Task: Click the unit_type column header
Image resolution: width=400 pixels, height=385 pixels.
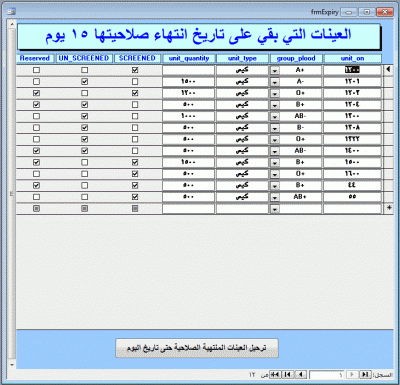Action: pos(242,58)
